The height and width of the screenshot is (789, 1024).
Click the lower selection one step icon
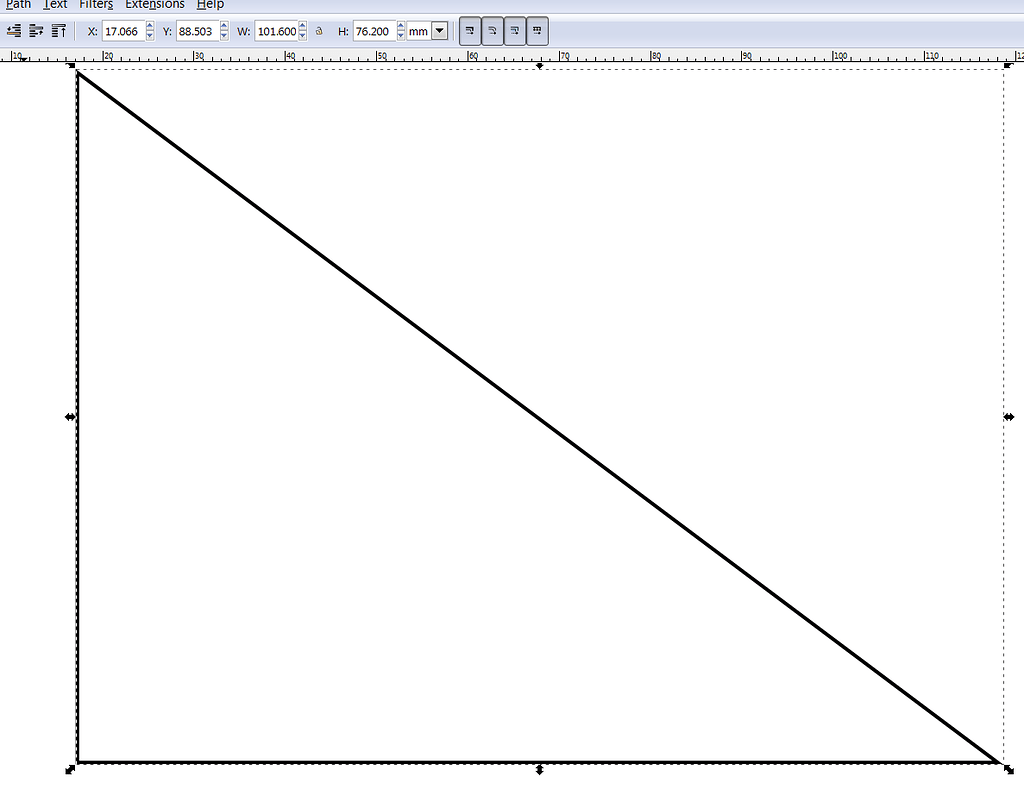[x=35, y=30]
